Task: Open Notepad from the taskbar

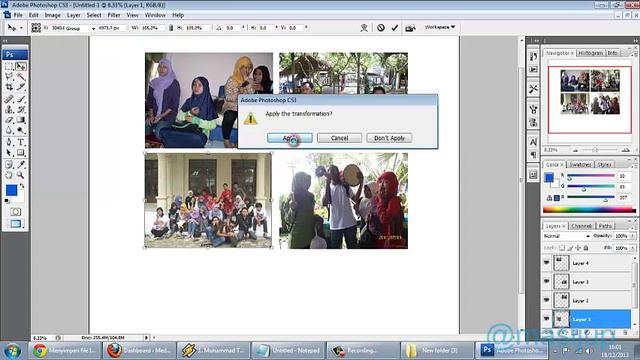Action: (x=288, y=350)
